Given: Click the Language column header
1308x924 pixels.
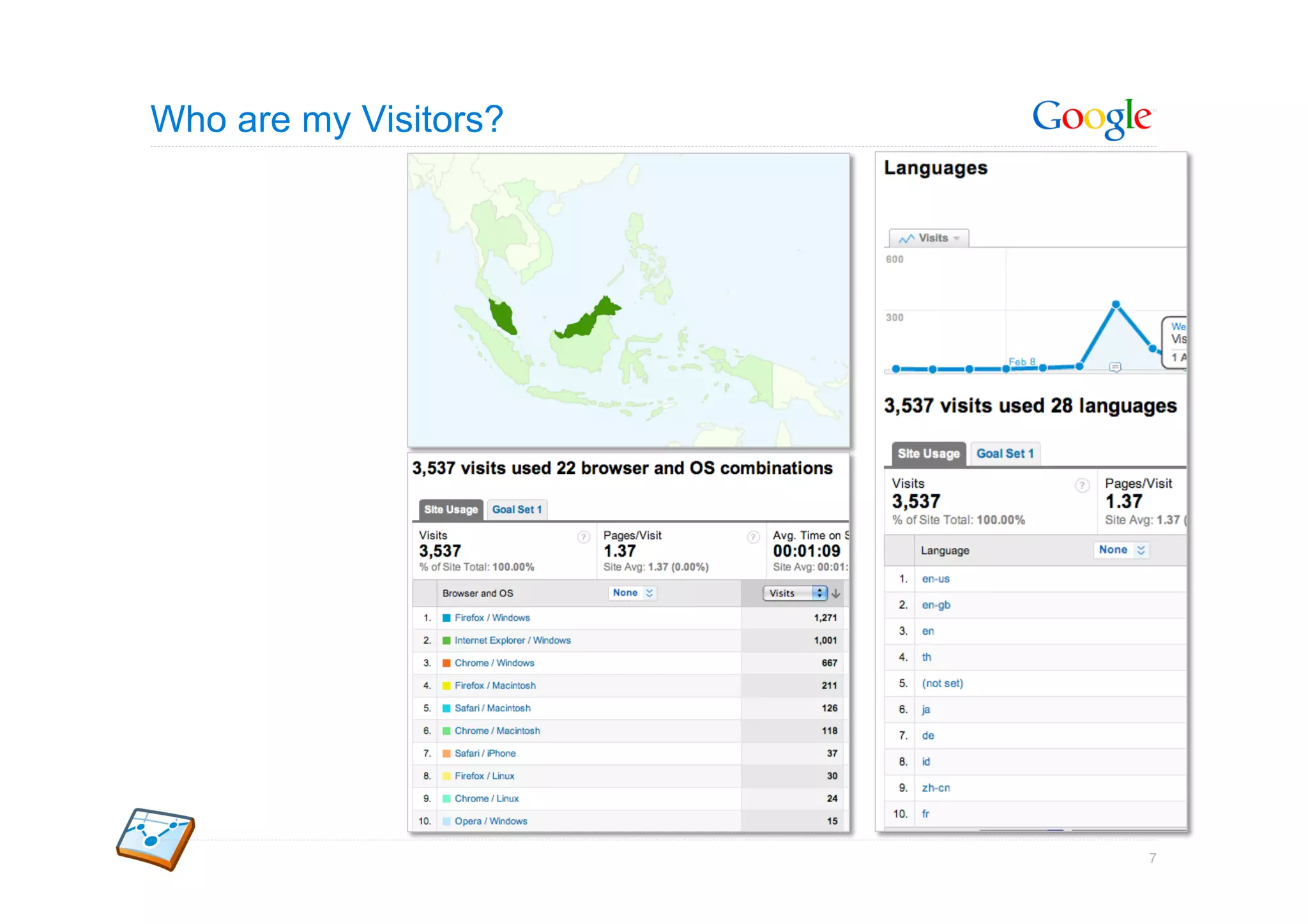Looking at the screenshot, I should coord(945,550).
